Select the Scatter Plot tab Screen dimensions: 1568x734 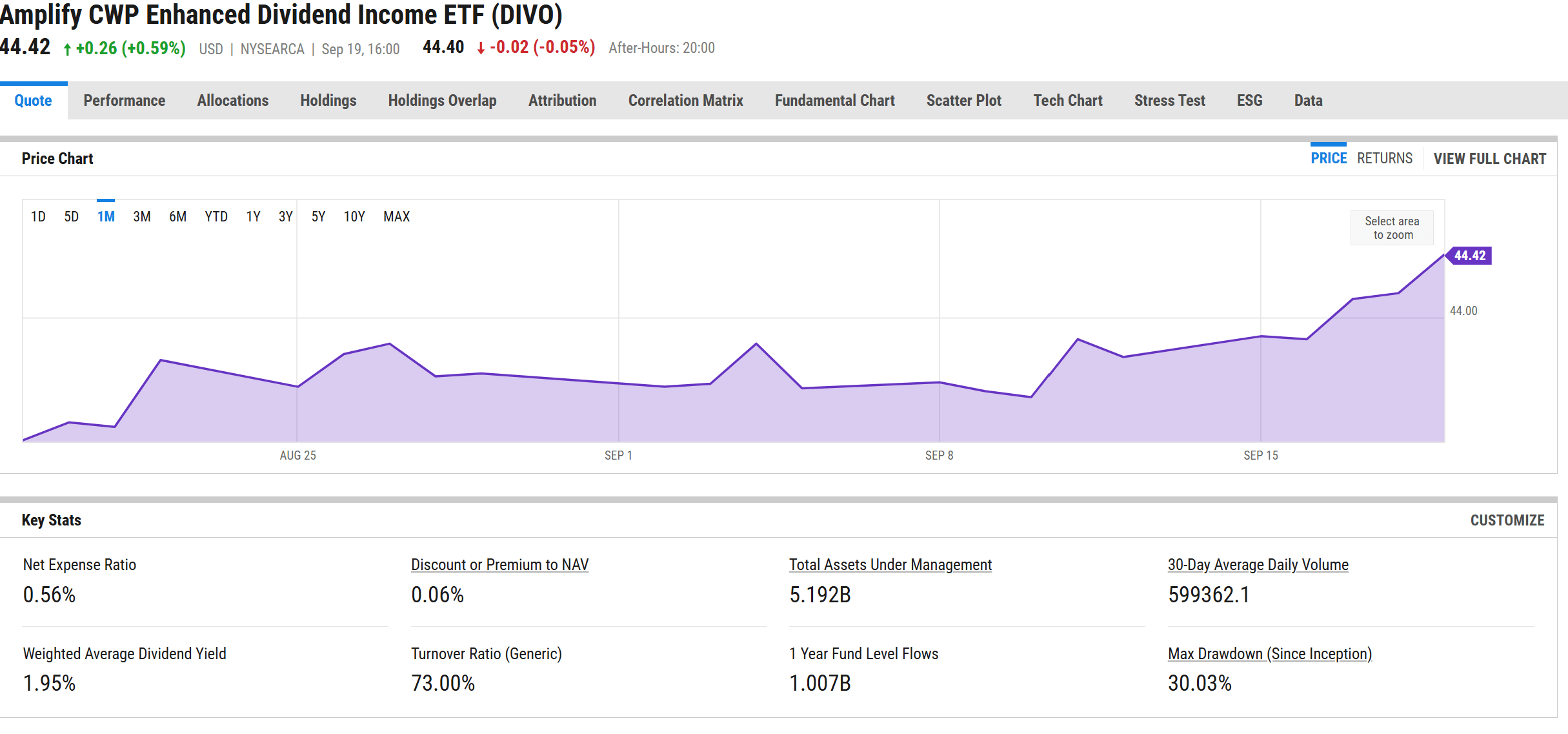tap(963, 101)
